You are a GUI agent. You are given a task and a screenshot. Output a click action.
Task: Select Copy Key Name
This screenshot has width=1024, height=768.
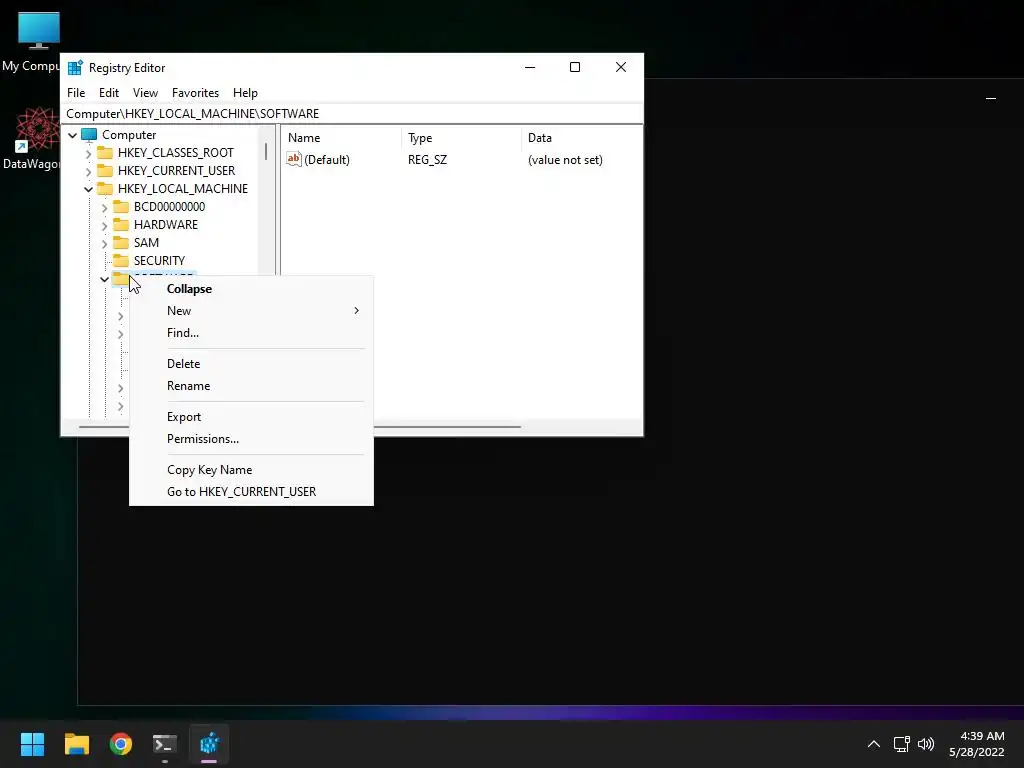pos(251,470)
